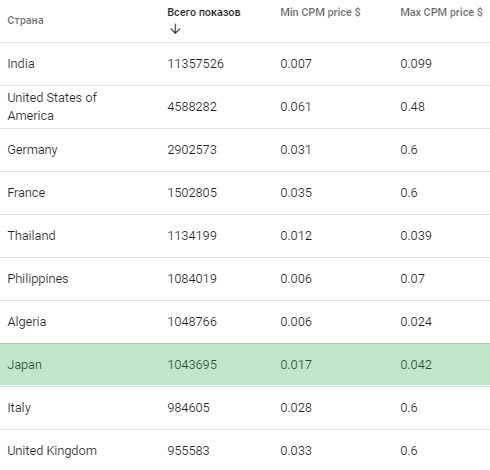The image size is (490, 470).
Task: Select the France country cell
Action: [26, 193]
